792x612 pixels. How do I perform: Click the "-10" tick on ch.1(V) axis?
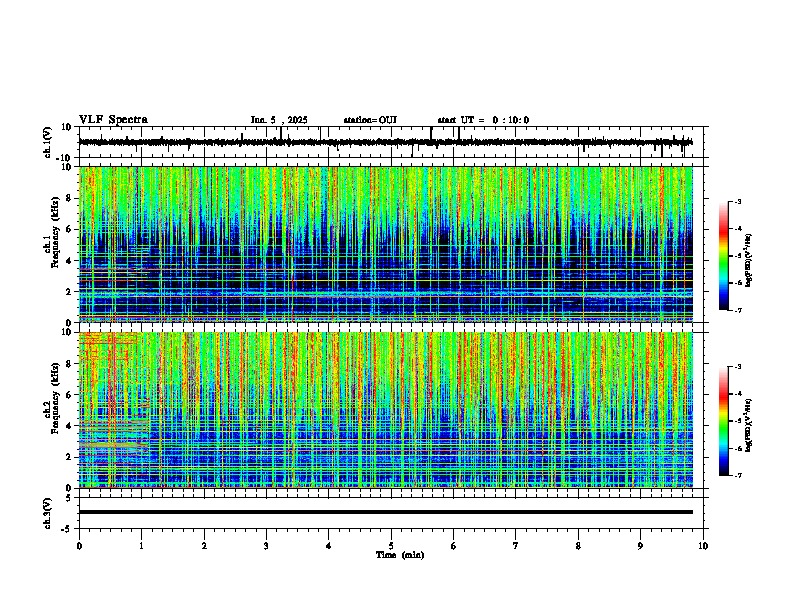tap(64, 158)
